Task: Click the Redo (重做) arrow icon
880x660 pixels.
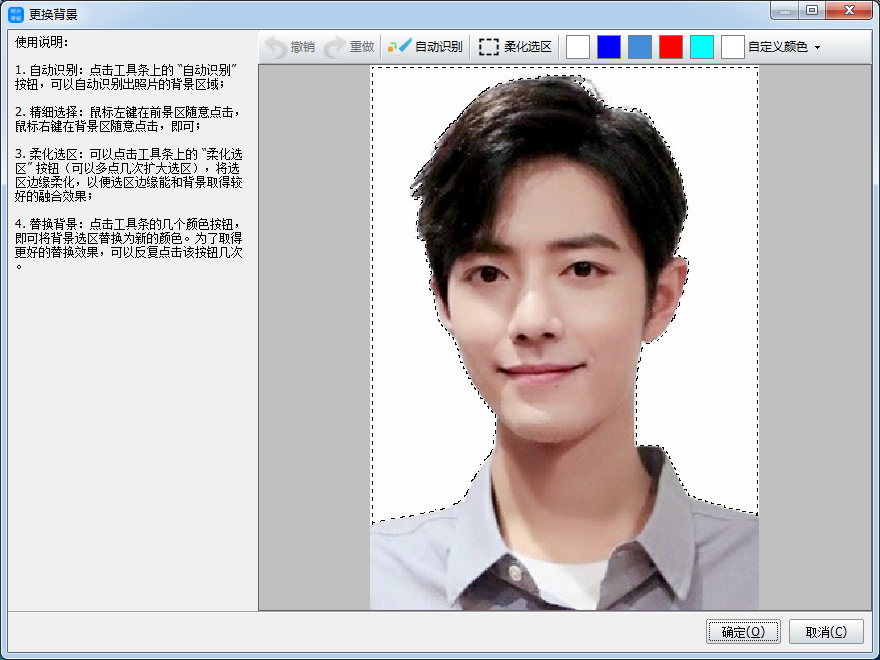Action: (335, 47)
